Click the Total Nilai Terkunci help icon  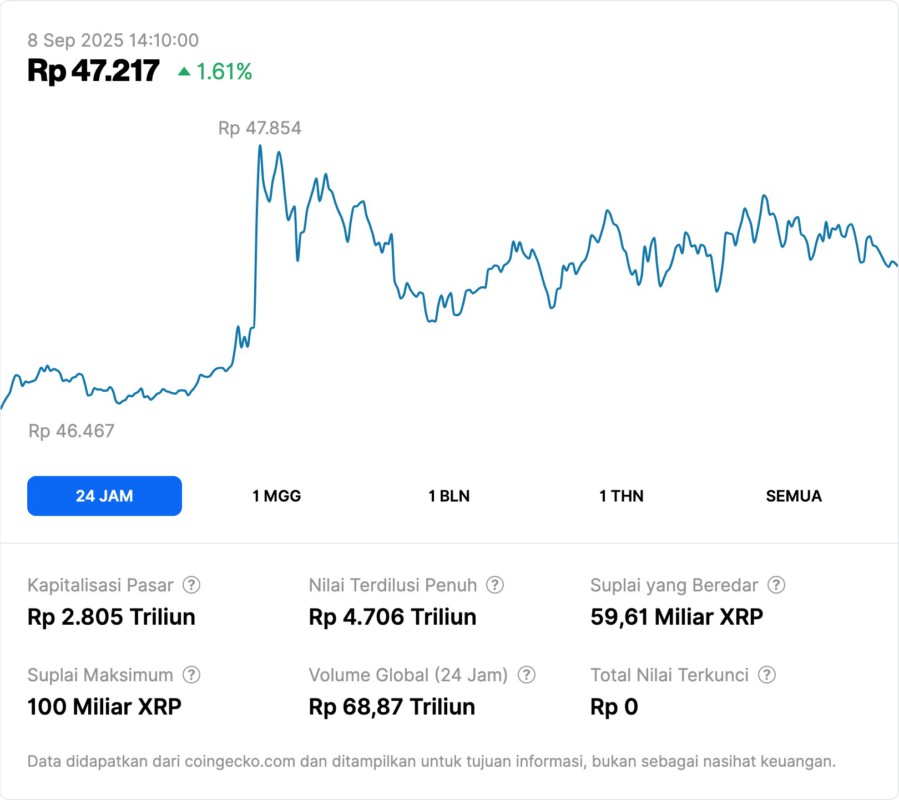point(766,675)
